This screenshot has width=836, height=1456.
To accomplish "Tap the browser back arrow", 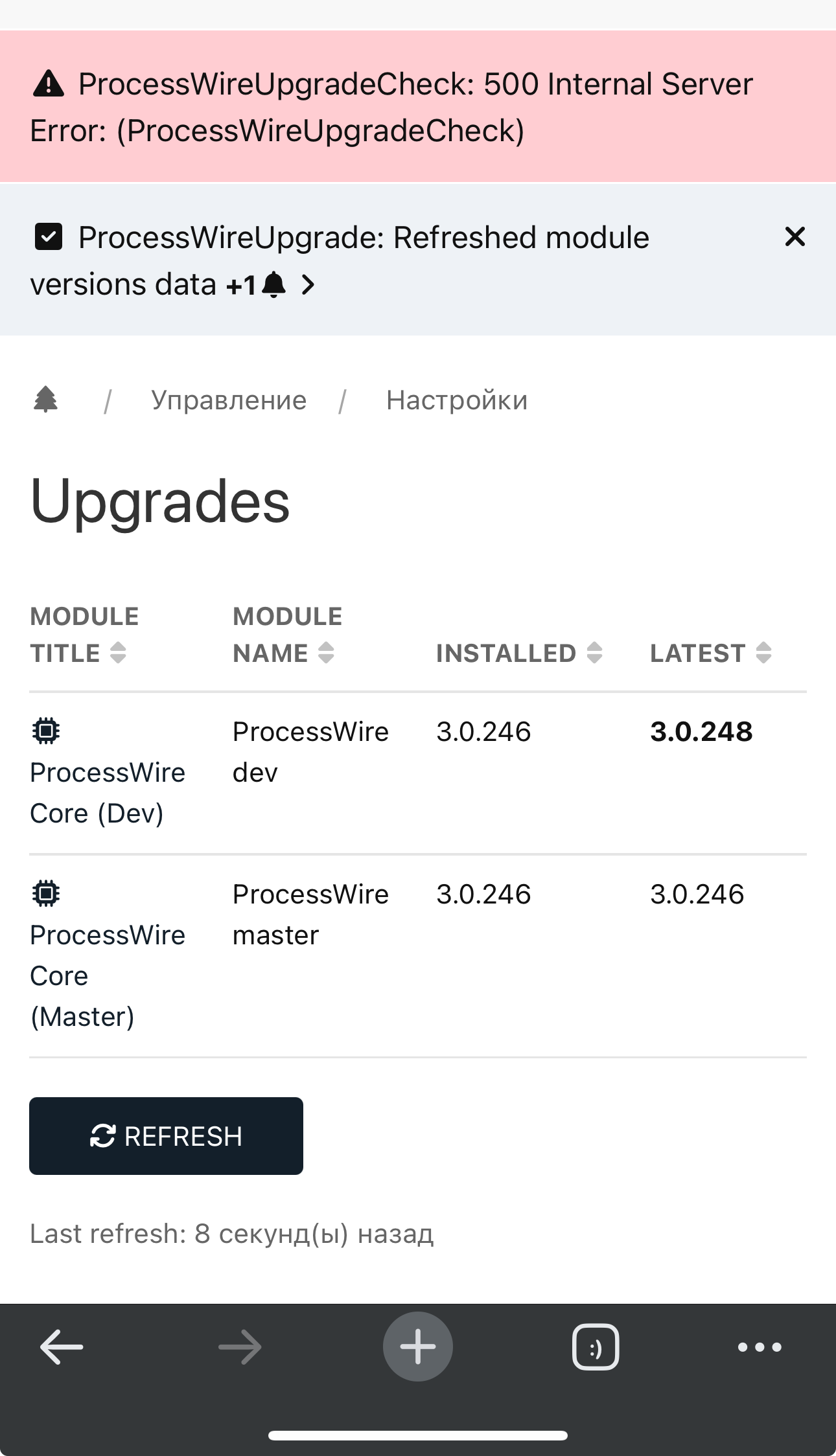I will [62, 1347].
